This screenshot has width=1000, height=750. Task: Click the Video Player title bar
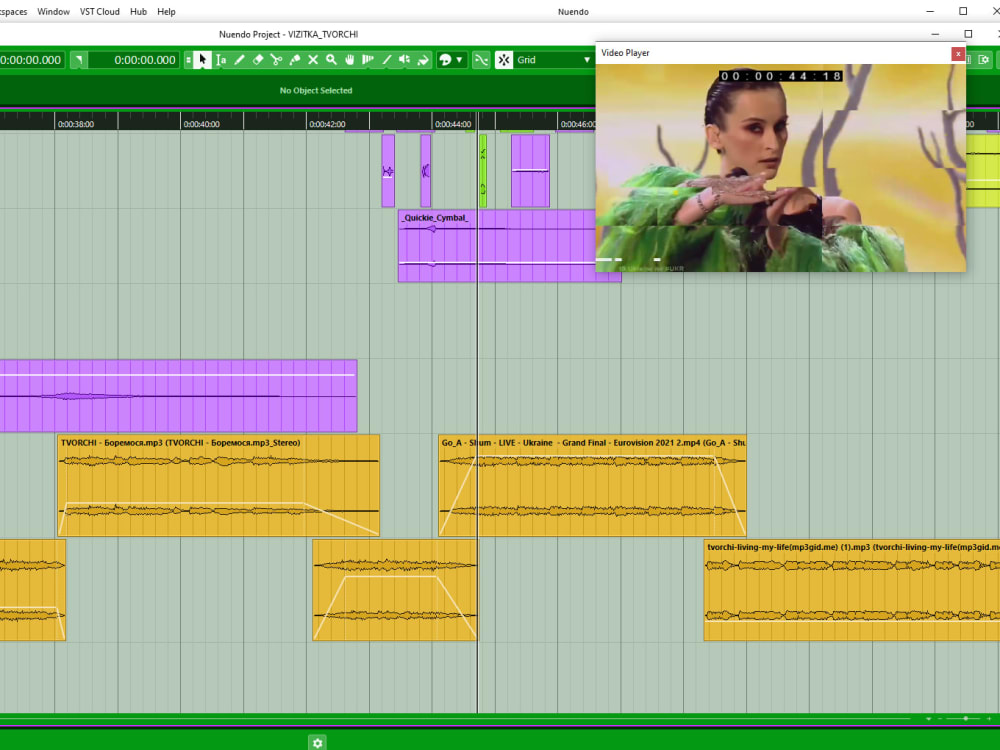tap(773, 53)
